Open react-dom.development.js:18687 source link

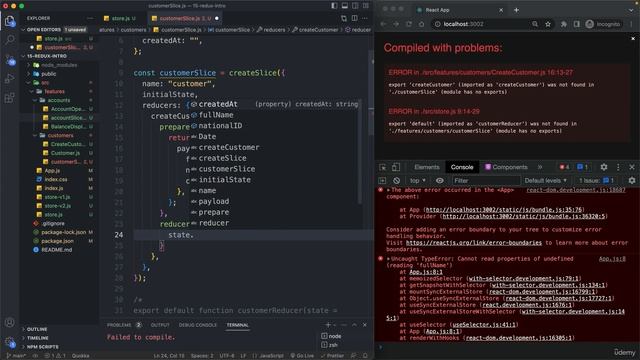click(576, 190)
